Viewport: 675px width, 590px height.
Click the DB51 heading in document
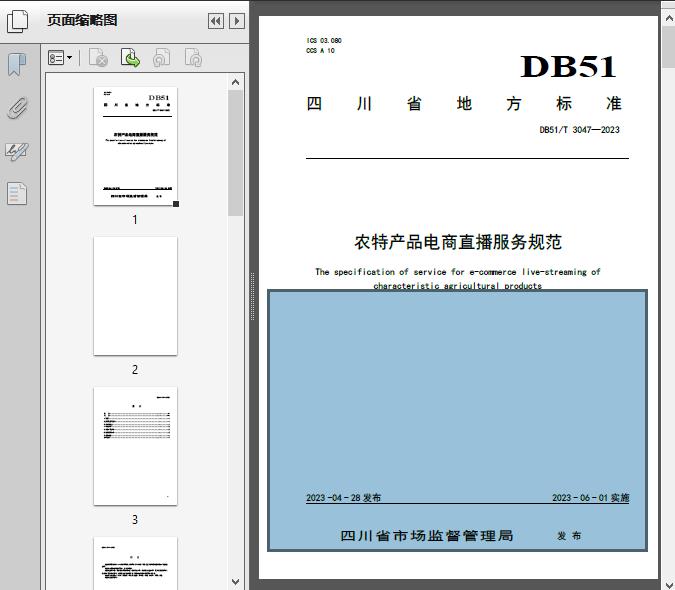568,67
